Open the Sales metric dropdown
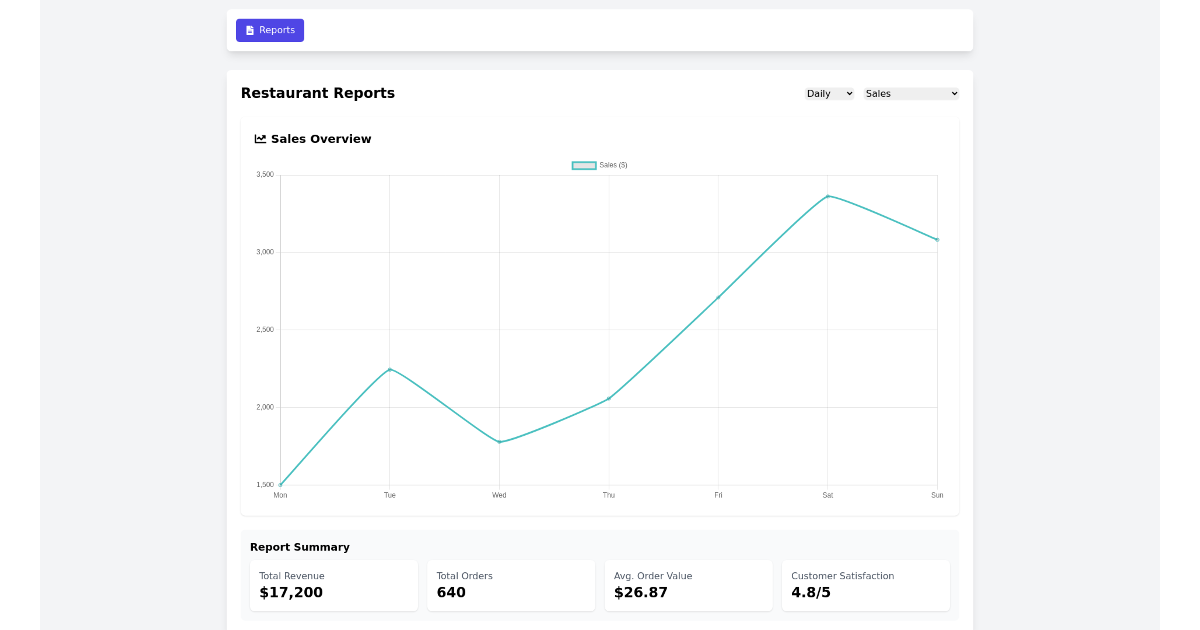This screenshot has height=630, width=1200. tap(910, 93)
